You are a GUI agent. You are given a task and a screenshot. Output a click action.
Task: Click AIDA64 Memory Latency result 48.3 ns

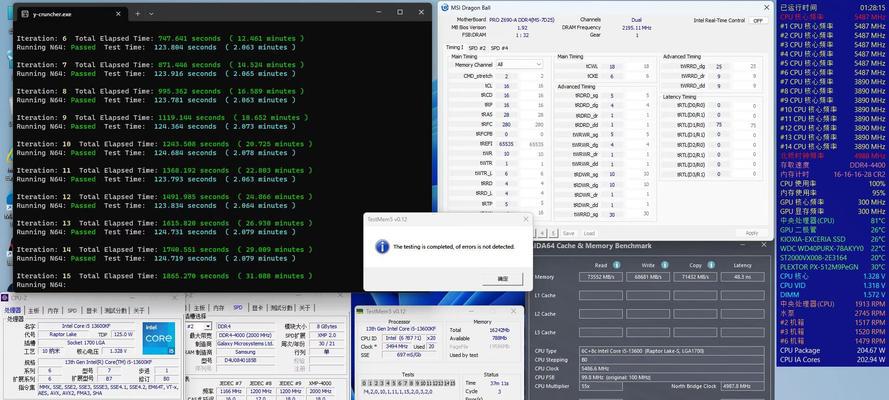742,277
